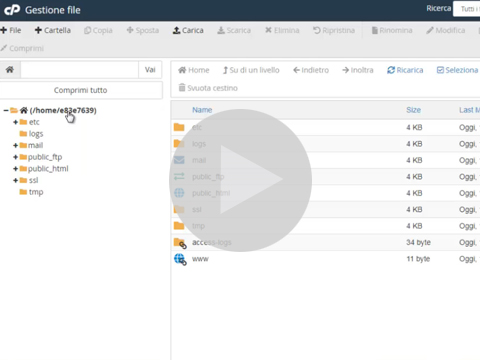Screen dimensions: 480x360
Task: Click Comprimi tutto collapse all button
Action: click(81, 90)
